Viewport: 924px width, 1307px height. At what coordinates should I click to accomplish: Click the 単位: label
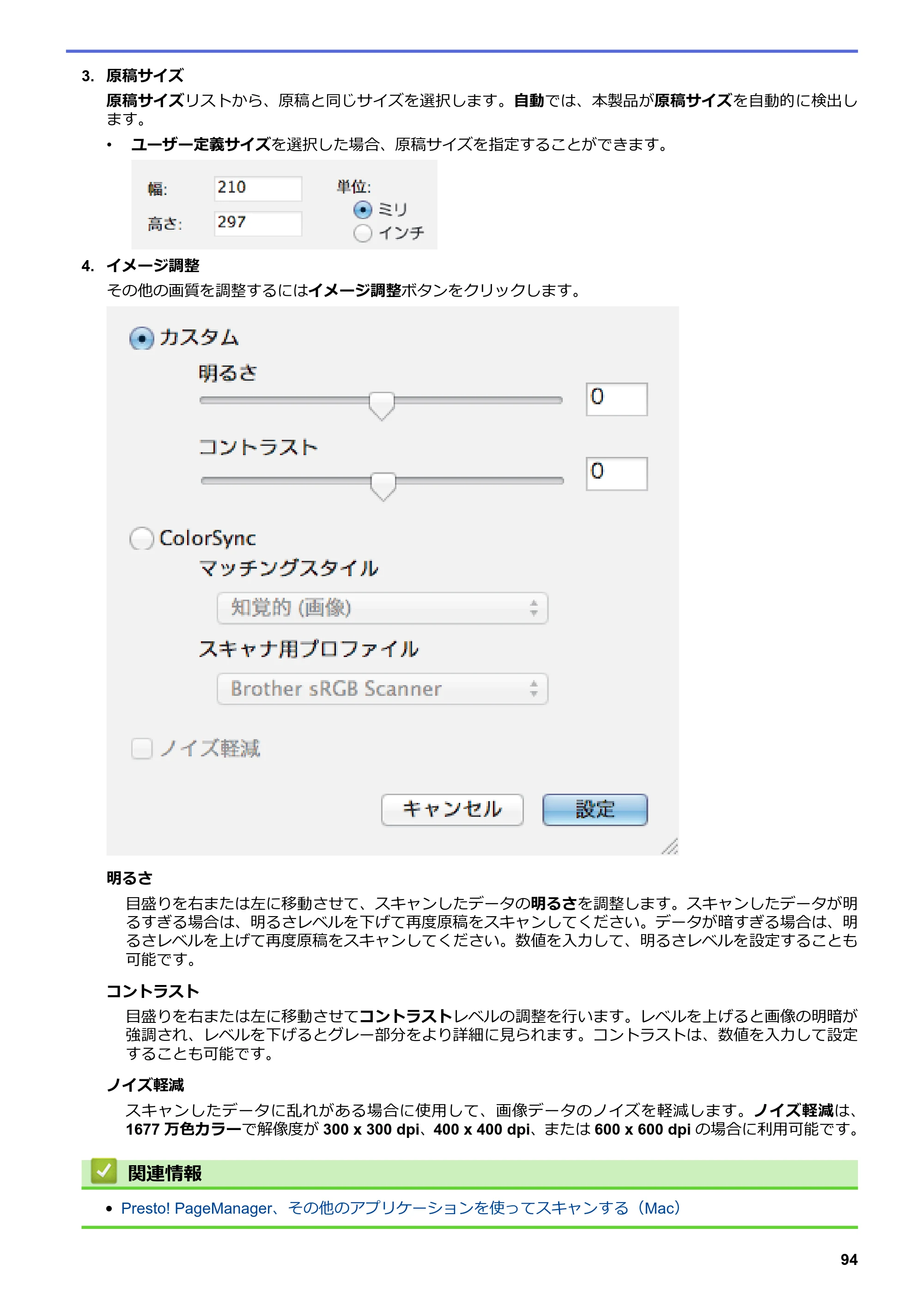353,186
